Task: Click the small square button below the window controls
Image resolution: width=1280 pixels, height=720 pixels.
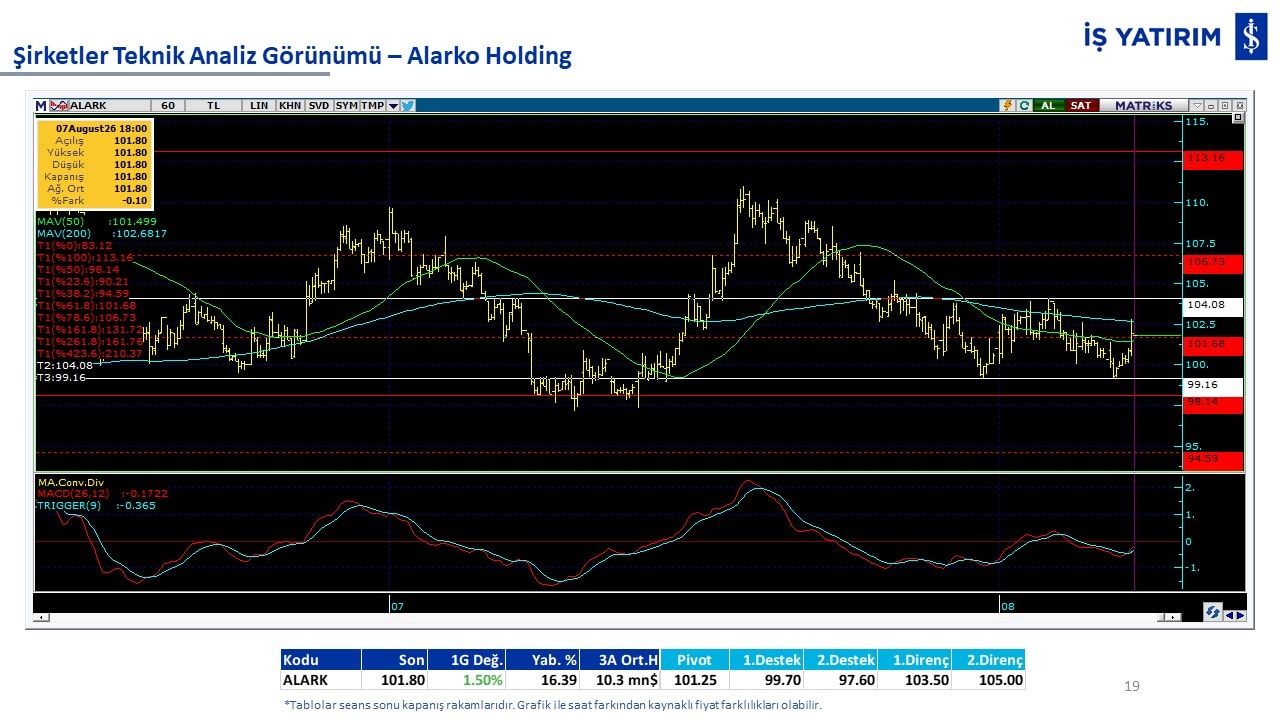Action: [x=1239, y=118]
